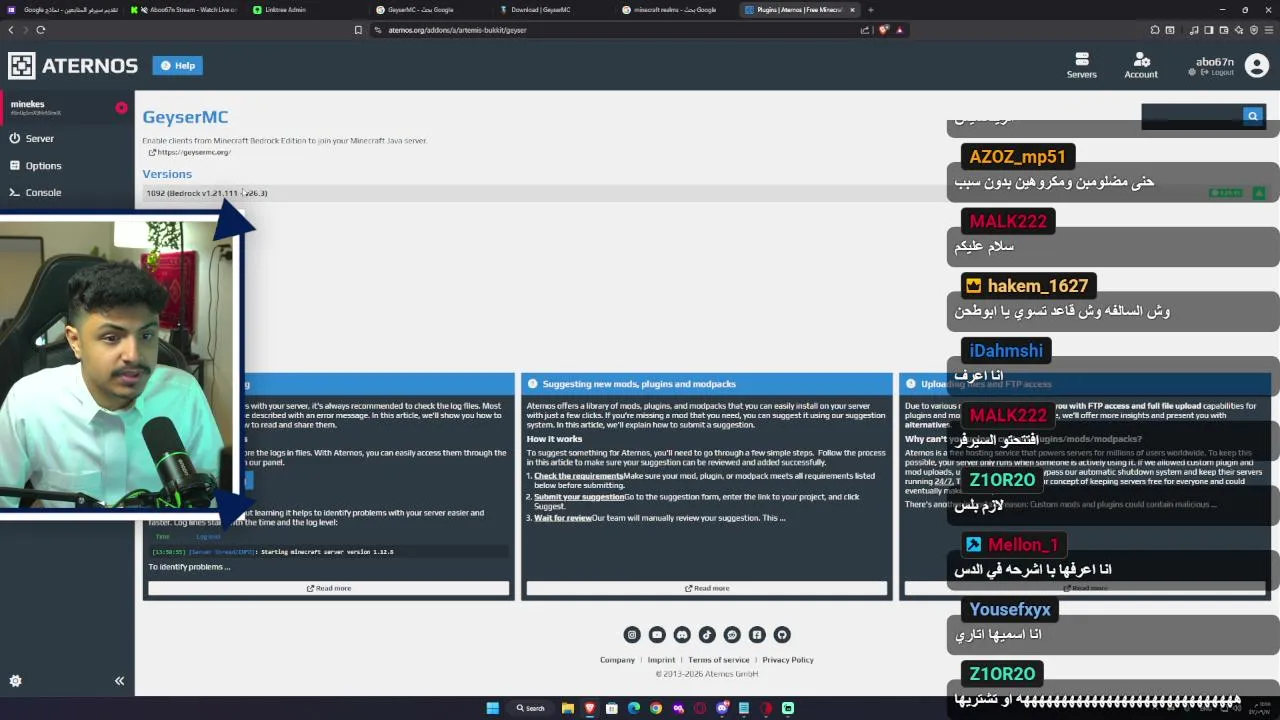Click the Help button
Viewport: 1280px width, 720px height.
point(178,66)
